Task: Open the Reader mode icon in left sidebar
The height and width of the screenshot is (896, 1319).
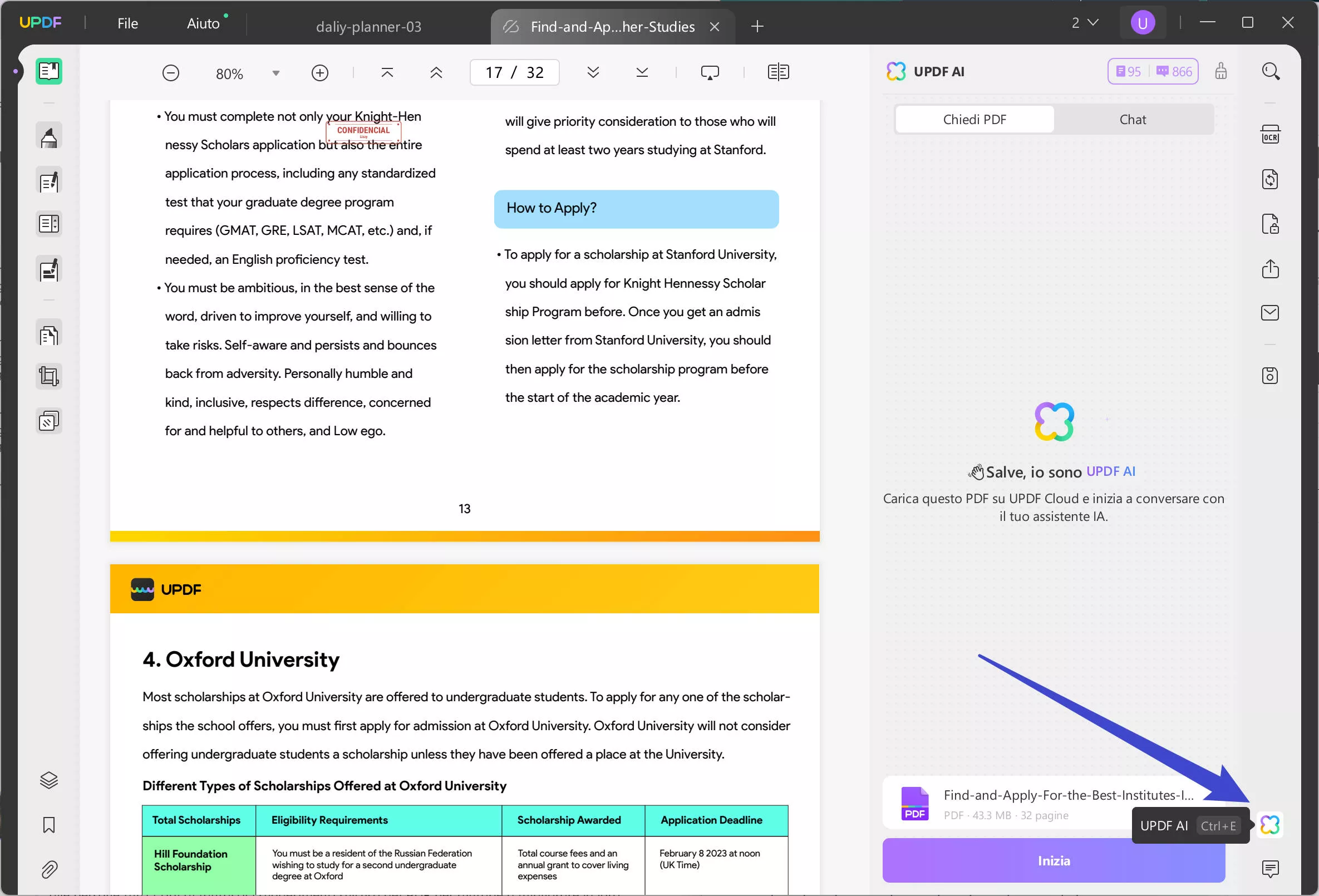Action: 49,71
